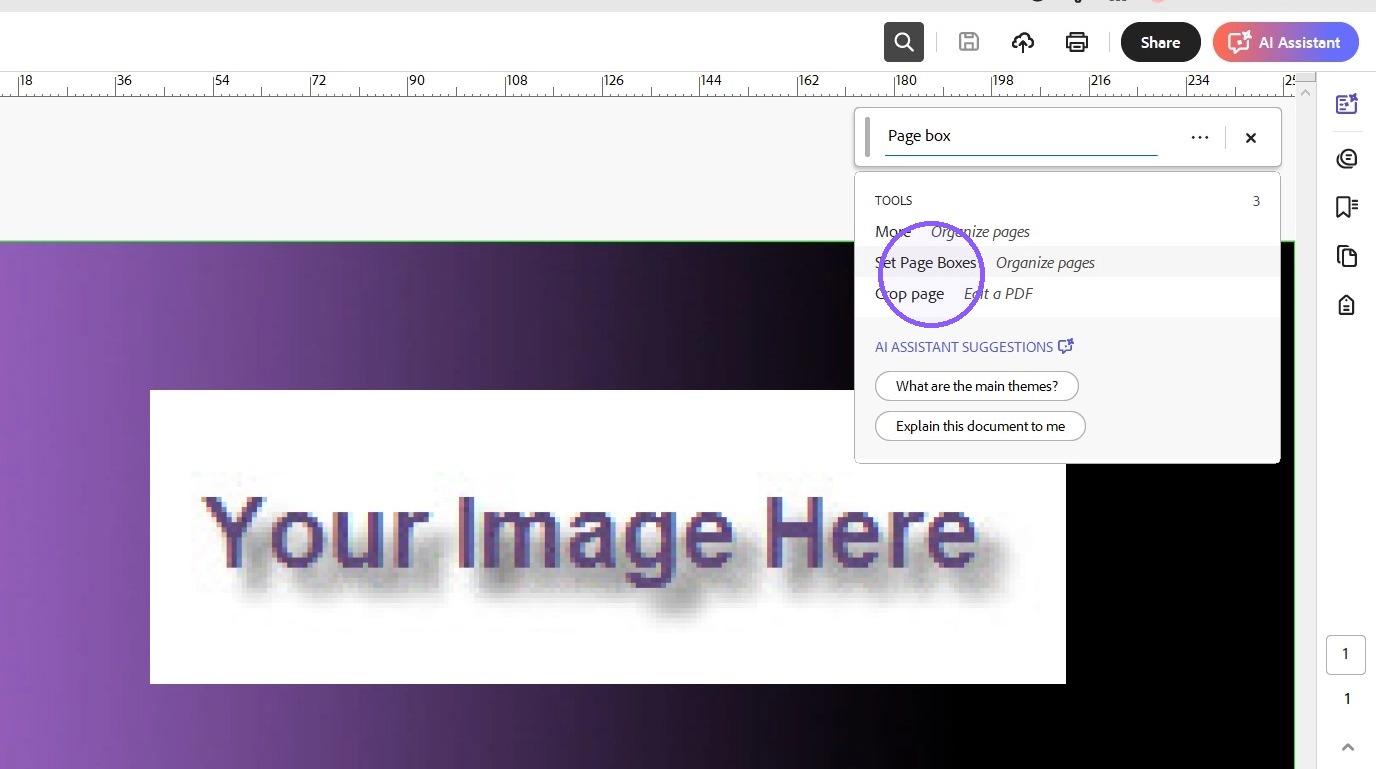Click the current page number box
Screen dimensions: 1376x769
1346,654
